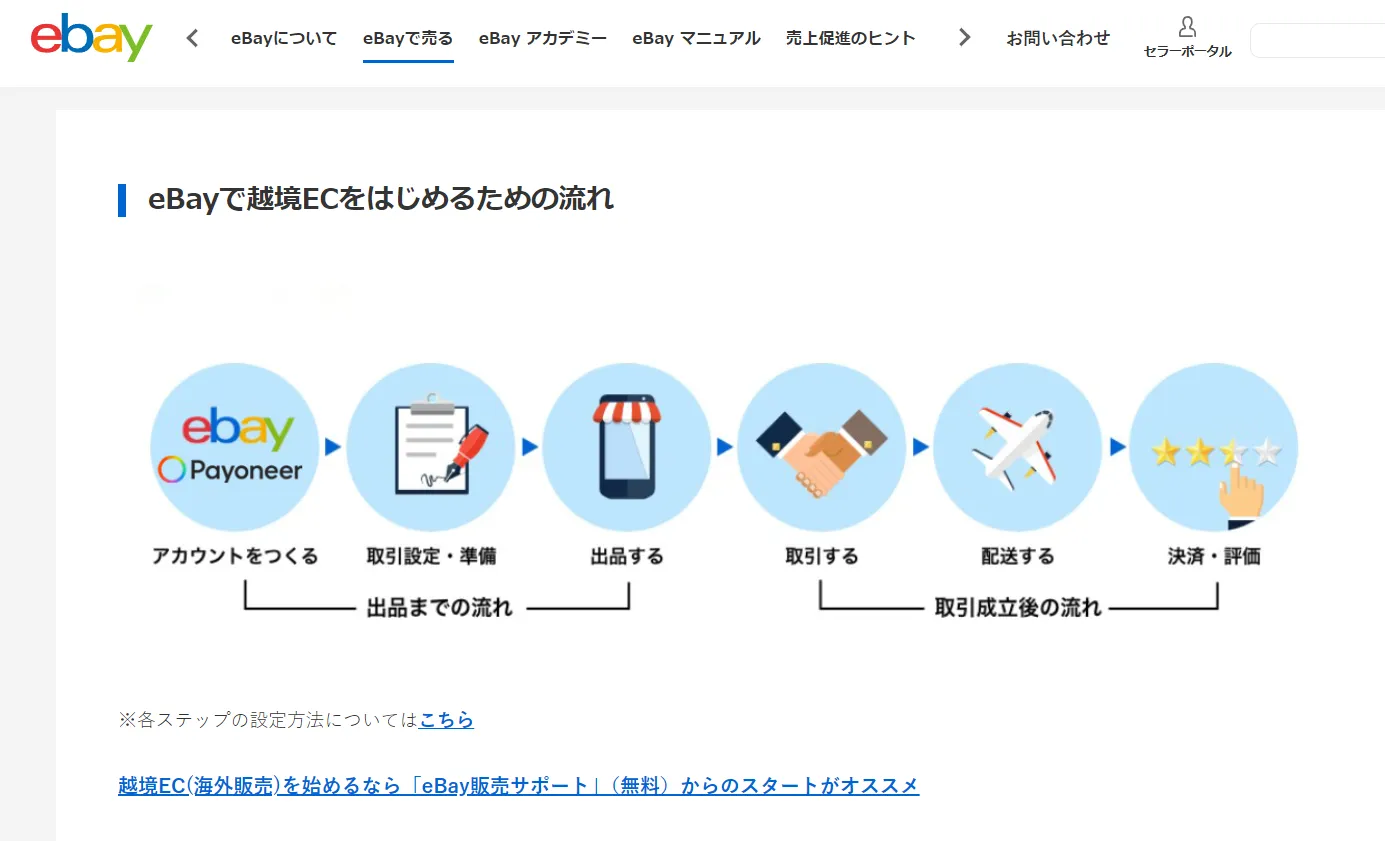The width and height of the screenshot is (1385, 841).
Task: Follow the こちら link for step settings
Action: click(447, 719)
